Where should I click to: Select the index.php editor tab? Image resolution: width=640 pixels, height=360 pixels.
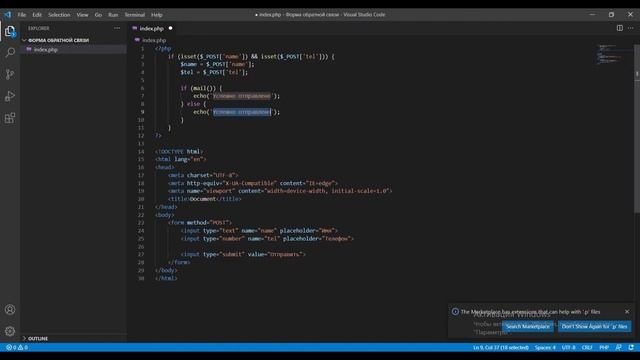coord(151,28)
